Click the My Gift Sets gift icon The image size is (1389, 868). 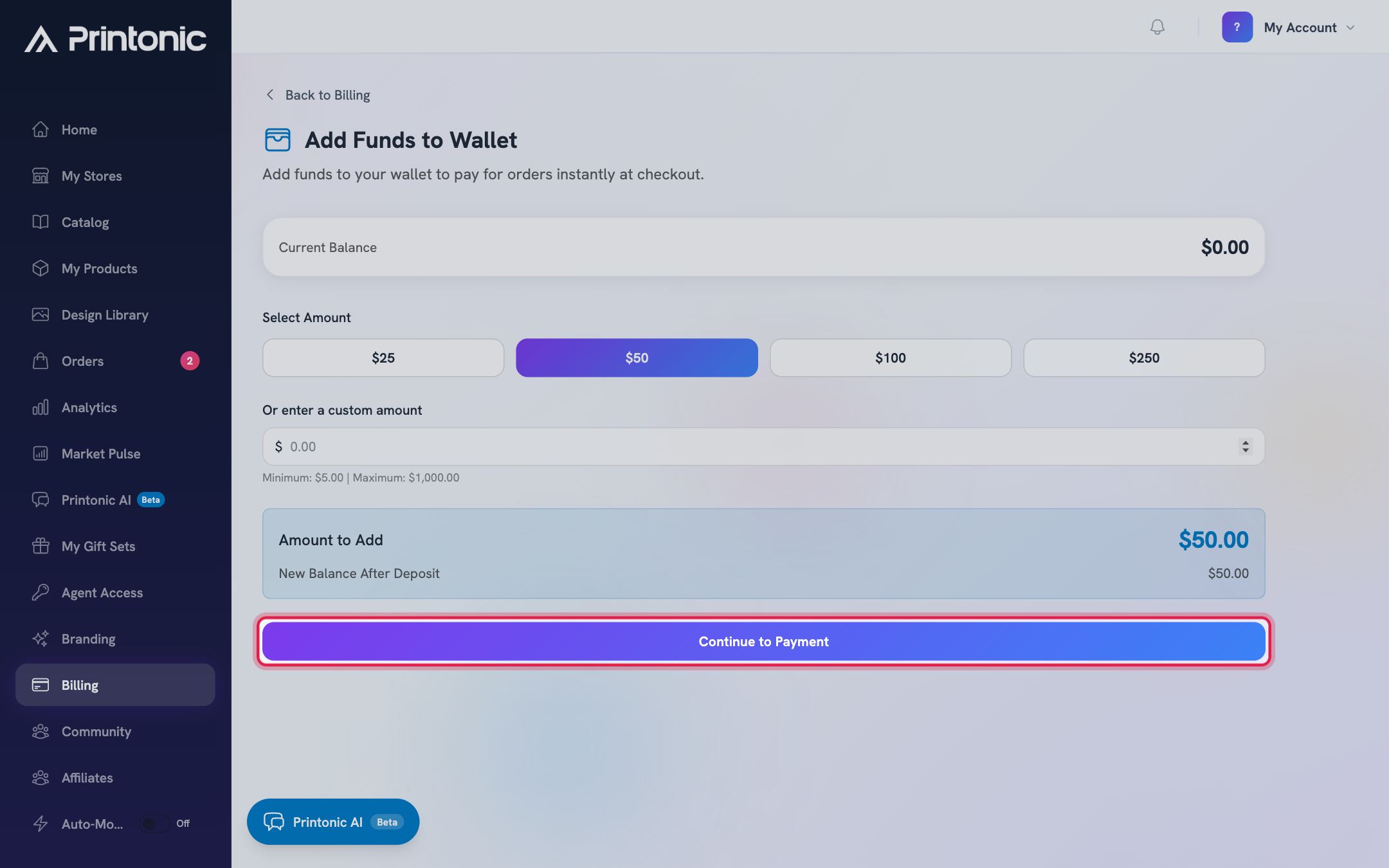click(x=41, y=546)
